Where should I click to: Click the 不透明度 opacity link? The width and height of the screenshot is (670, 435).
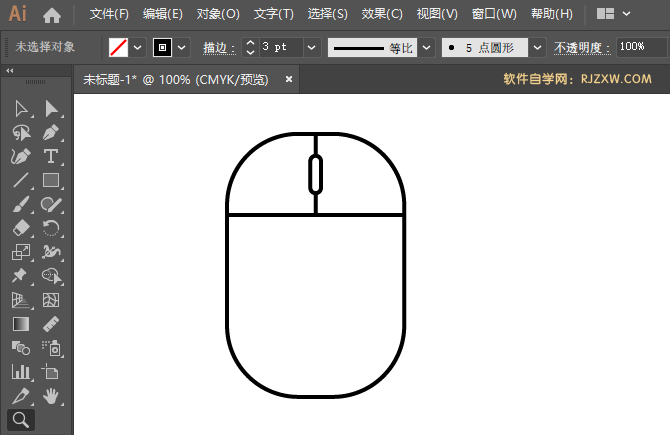point(580,47)
